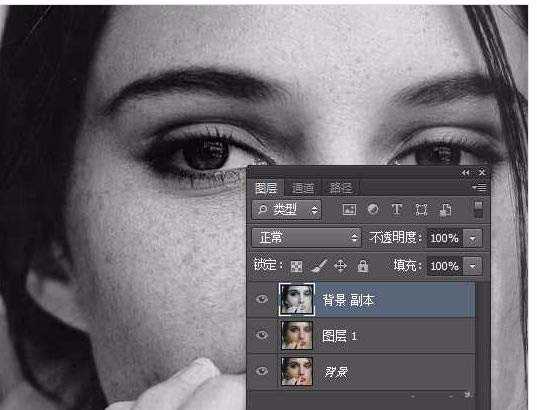
Task: Filter layers by pixel layer icon
Action: [x=349, y=209]
